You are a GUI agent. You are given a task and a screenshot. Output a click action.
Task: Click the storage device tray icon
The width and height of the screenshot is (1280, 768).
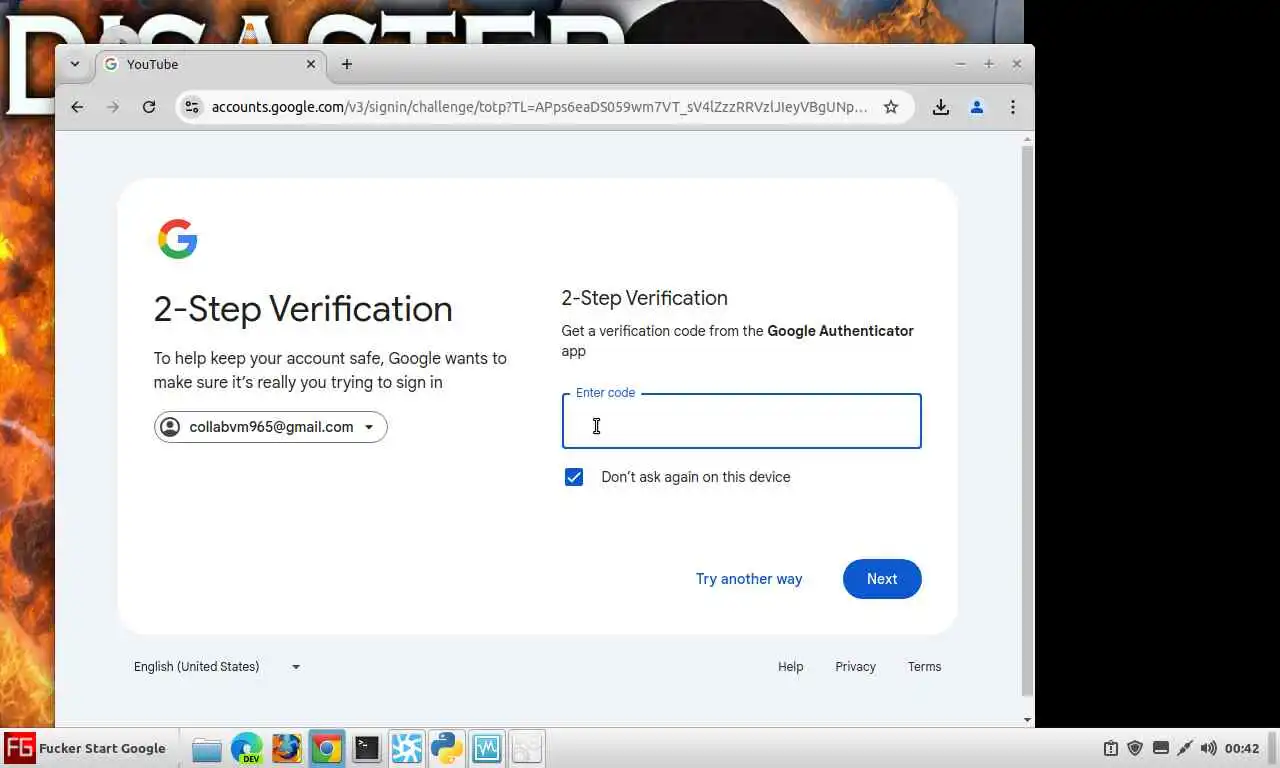(x=1161, y=748)
